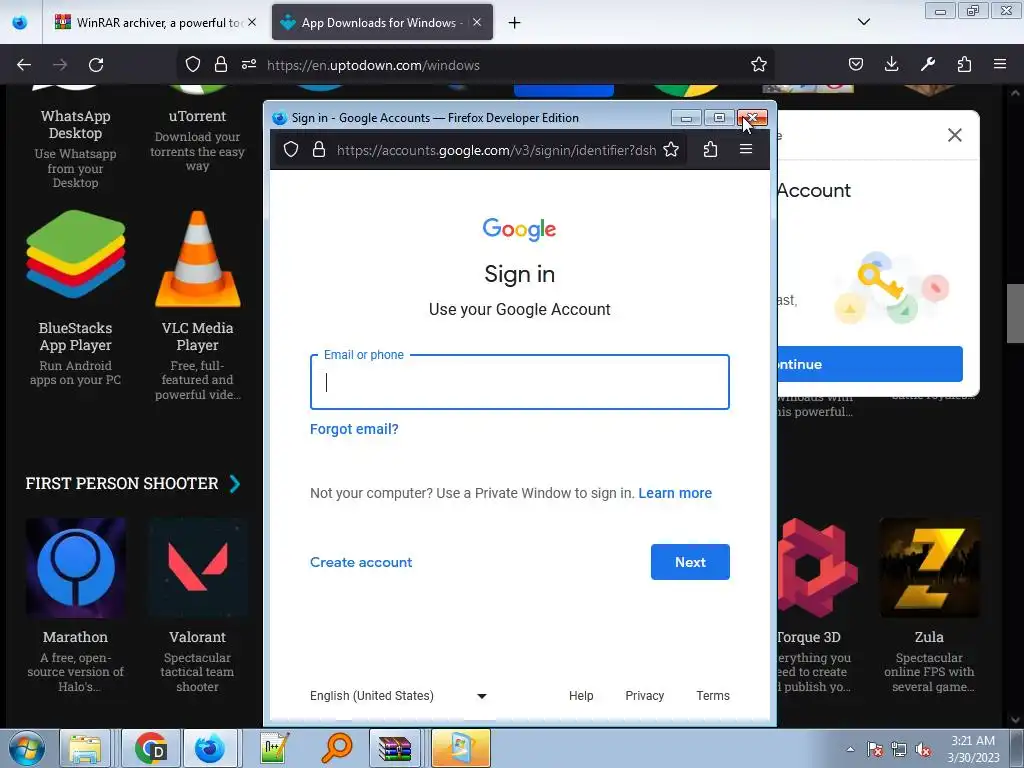Click the blue Next button
The image size is (1024, 768).
[x=690, y=562]
